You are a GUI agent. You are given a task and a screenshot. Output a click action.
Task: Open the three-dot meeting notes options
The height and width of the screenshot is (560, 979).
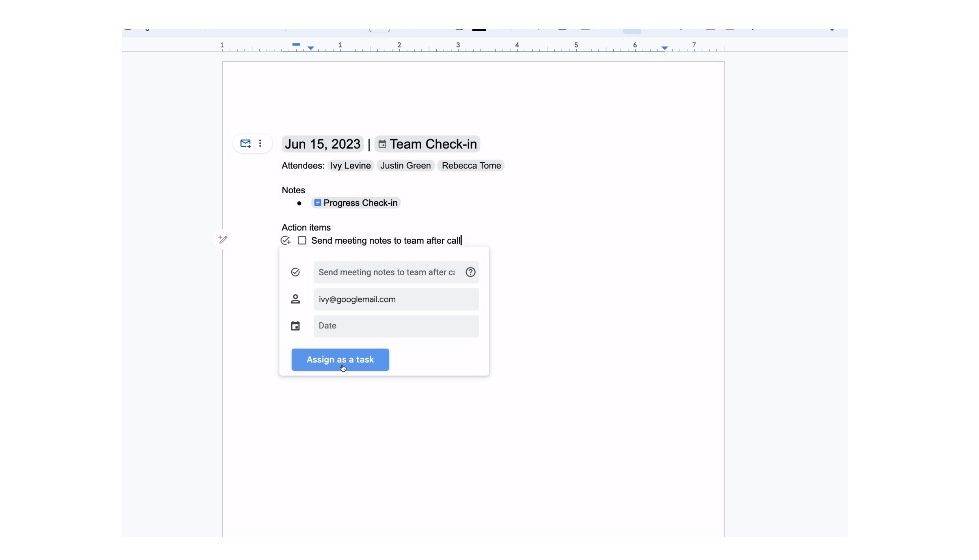pos(260,144)
